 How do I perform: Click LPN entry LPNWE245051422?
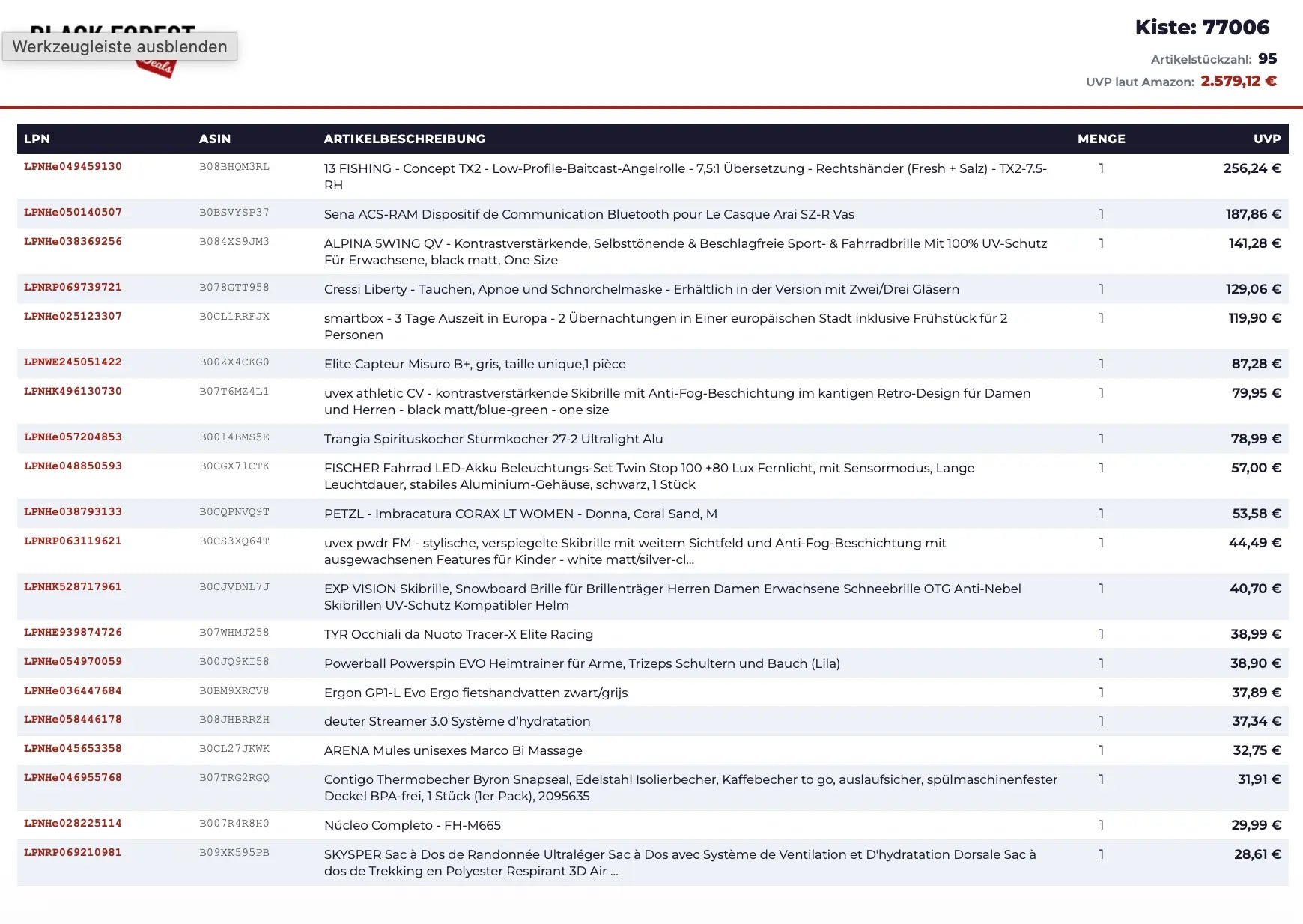coord(73,362)
